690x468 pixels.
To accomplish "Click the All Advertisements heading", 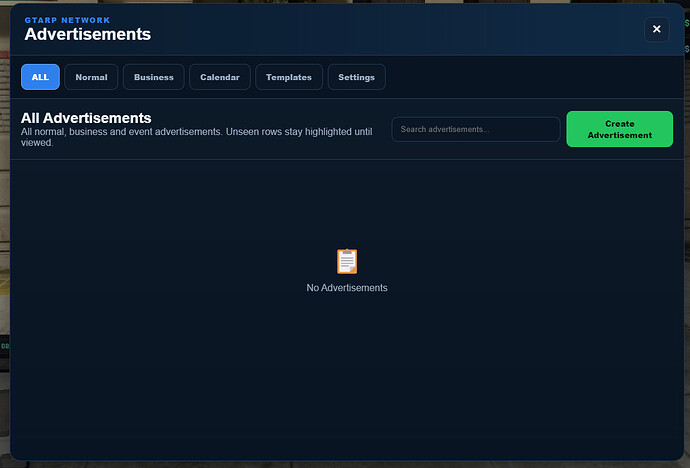I will (x=86, y=118).
